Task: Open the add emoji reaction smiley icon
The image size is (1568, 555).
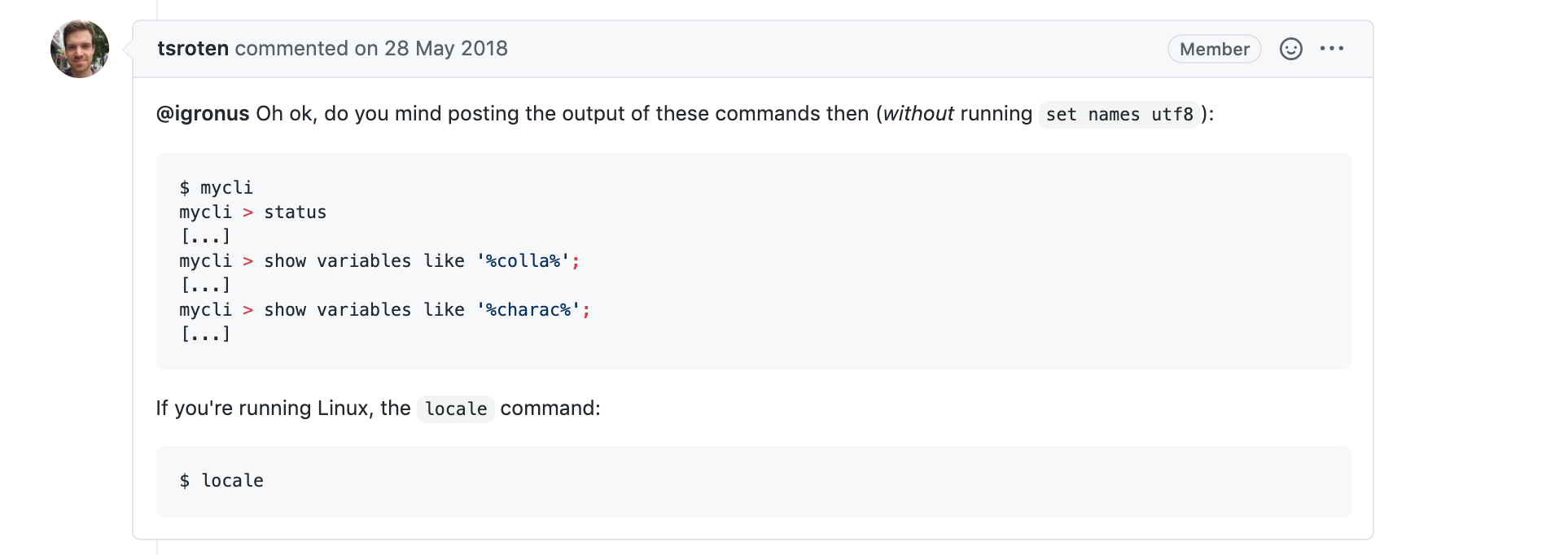Action: point(1290,49)
